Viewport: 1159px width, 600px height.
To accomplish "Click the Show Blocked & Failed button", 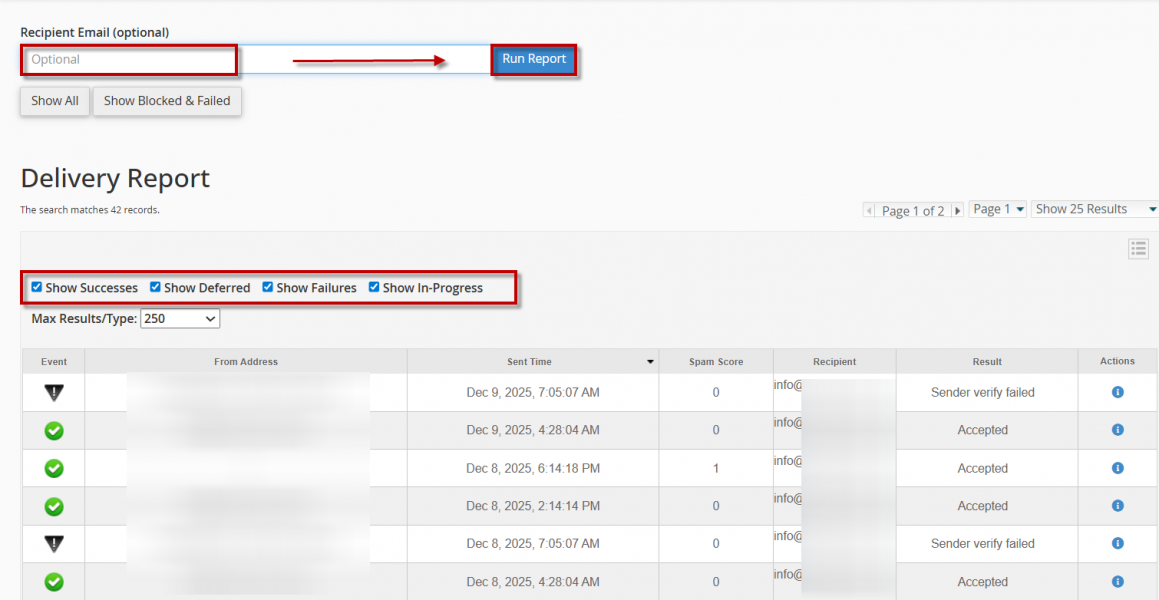I will [x=167, y=101].
